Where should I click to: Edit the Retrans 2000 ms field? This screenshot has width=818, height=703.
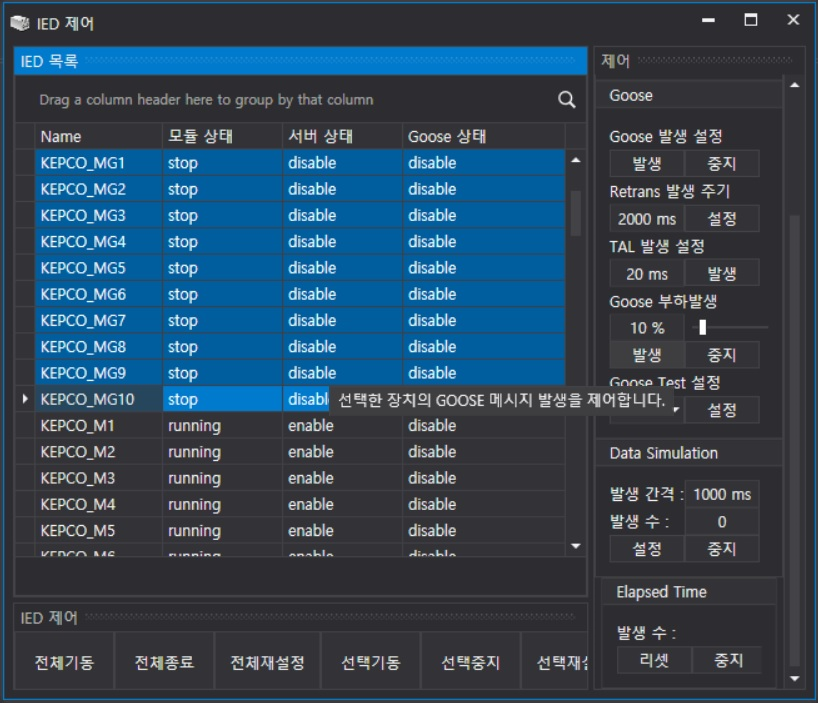(x=647, y=219)
